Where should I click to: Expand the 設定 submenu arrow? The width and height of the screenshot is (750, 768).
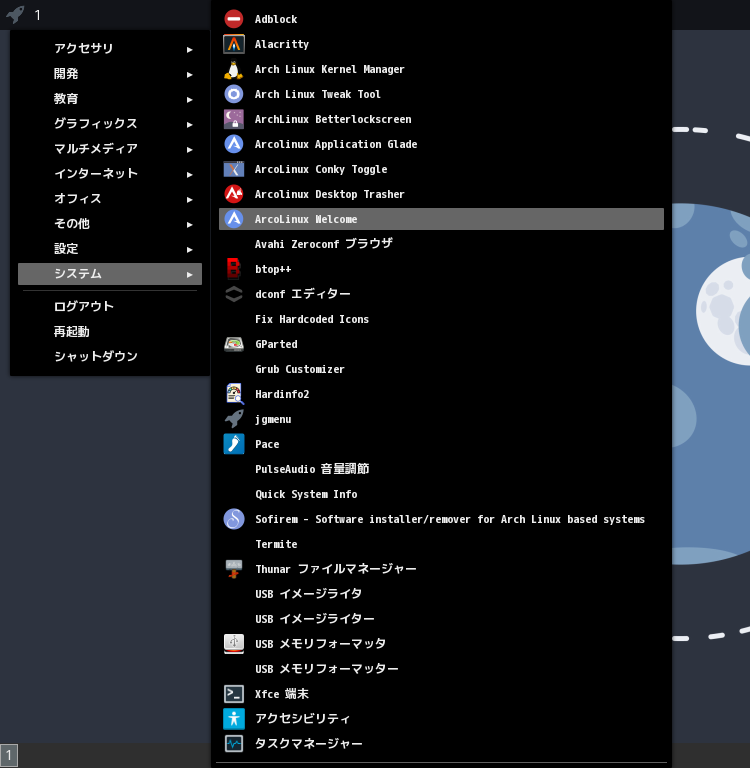pyautogui.click(x=190, y=249)
